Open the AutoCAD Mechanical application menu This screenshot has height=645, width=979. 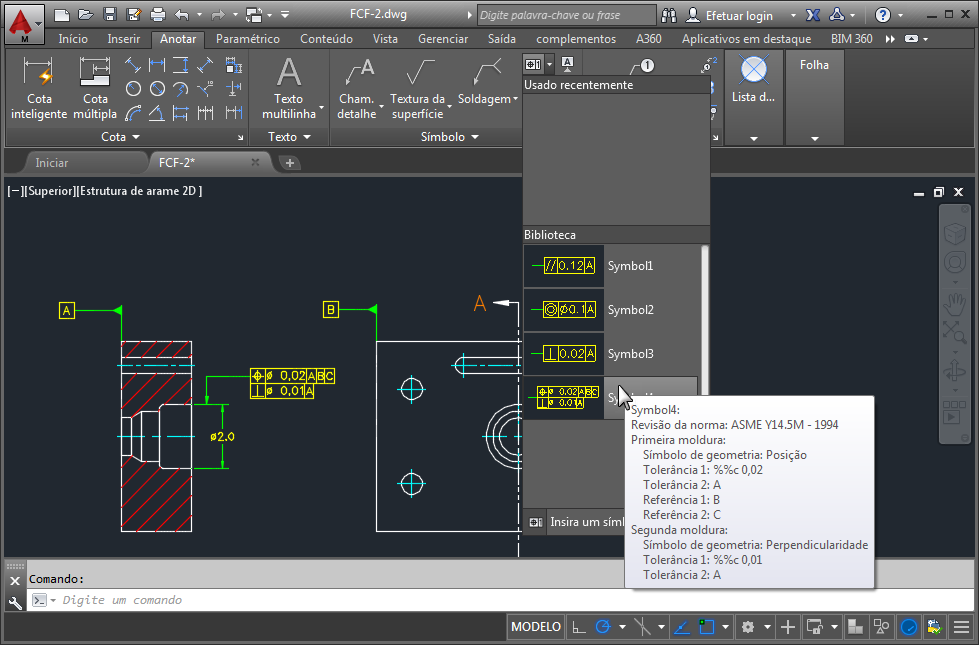(24, 24)
